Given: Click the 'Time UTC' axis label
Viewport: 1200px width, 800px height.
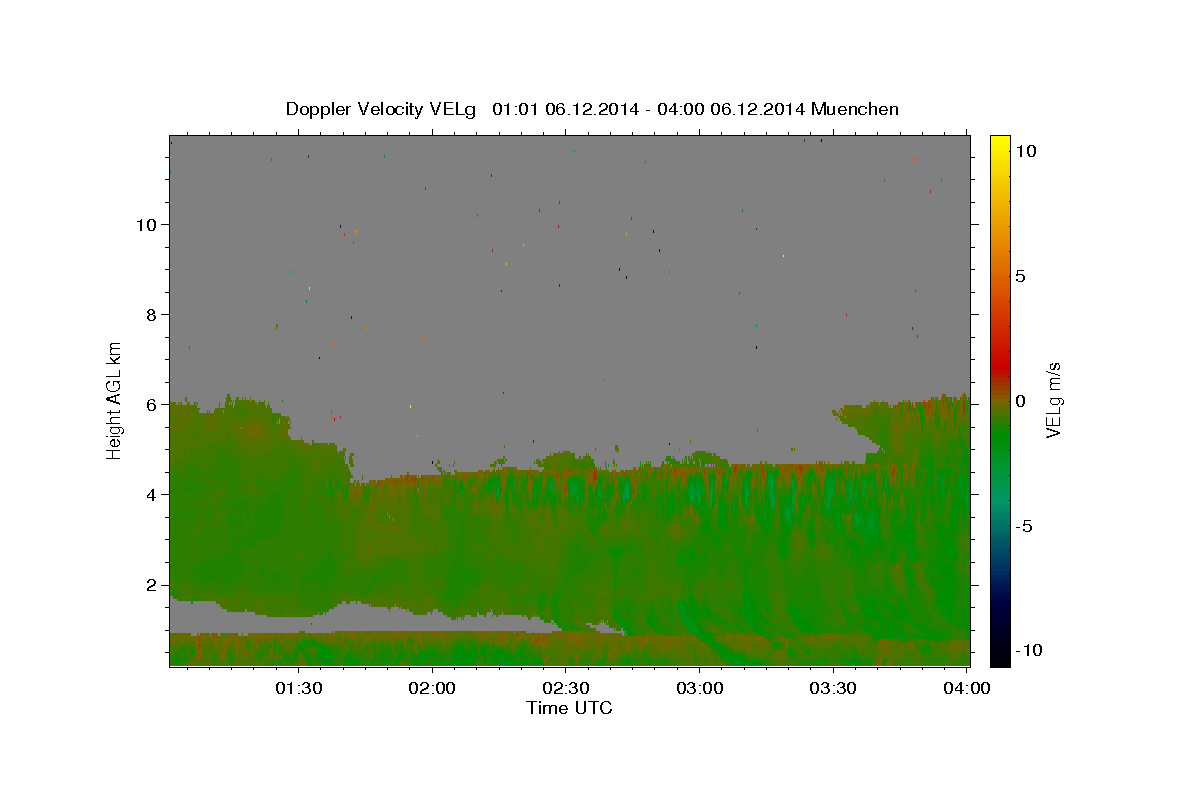Looking at the screenshot, I should tap(569, 708).
